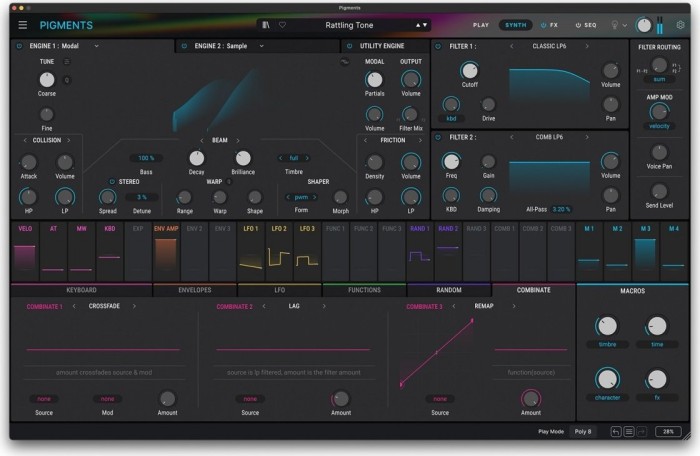
Task: Click the Filter Mix knob
Action: pyautogui.click(x=410, y=114)
